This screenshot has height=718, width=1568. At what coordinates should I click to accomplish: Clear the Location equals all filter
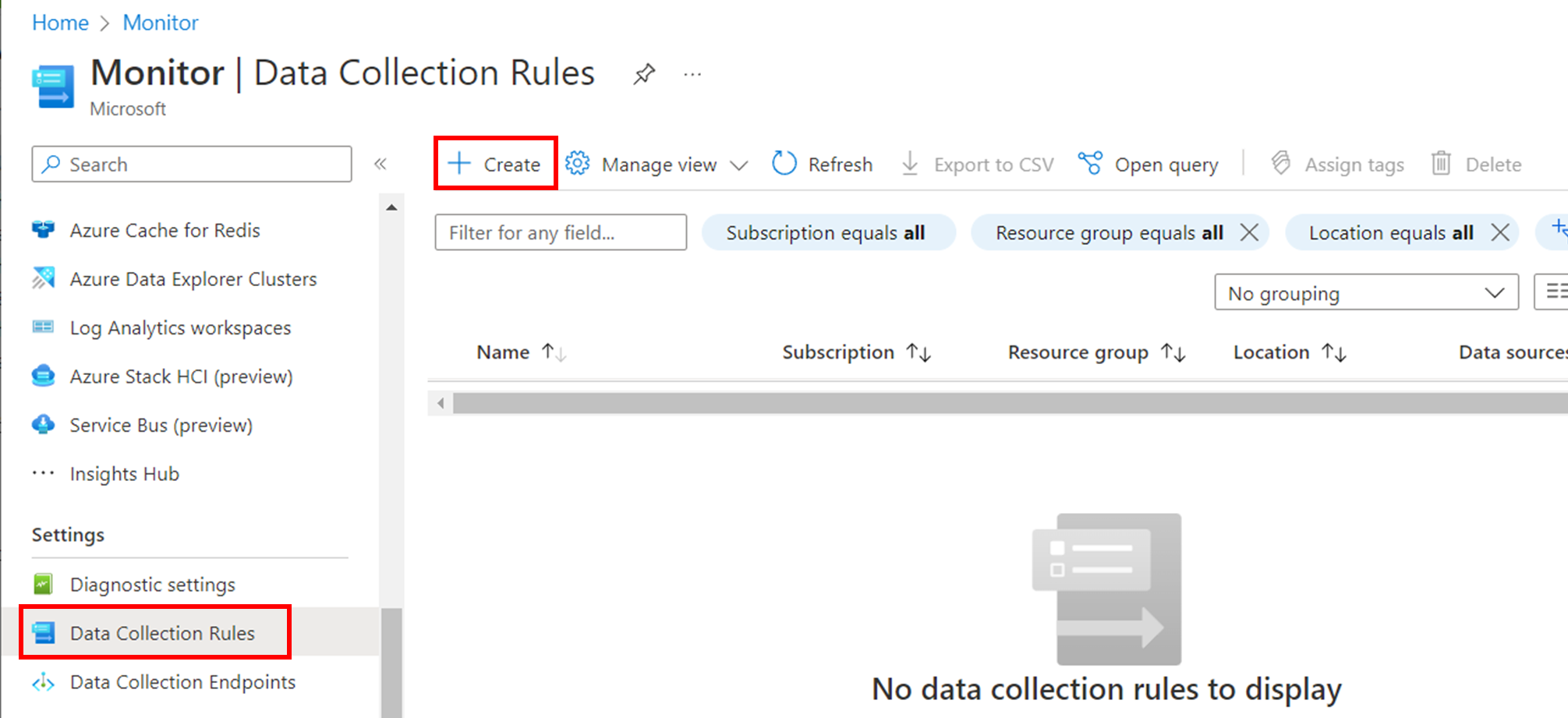pyautogui.click(x=1501, y=232)
